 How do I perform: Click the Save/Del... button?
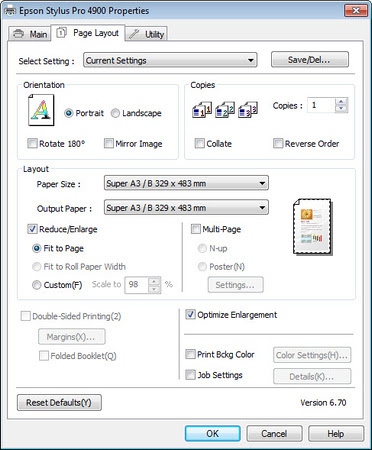click(310, 60)
